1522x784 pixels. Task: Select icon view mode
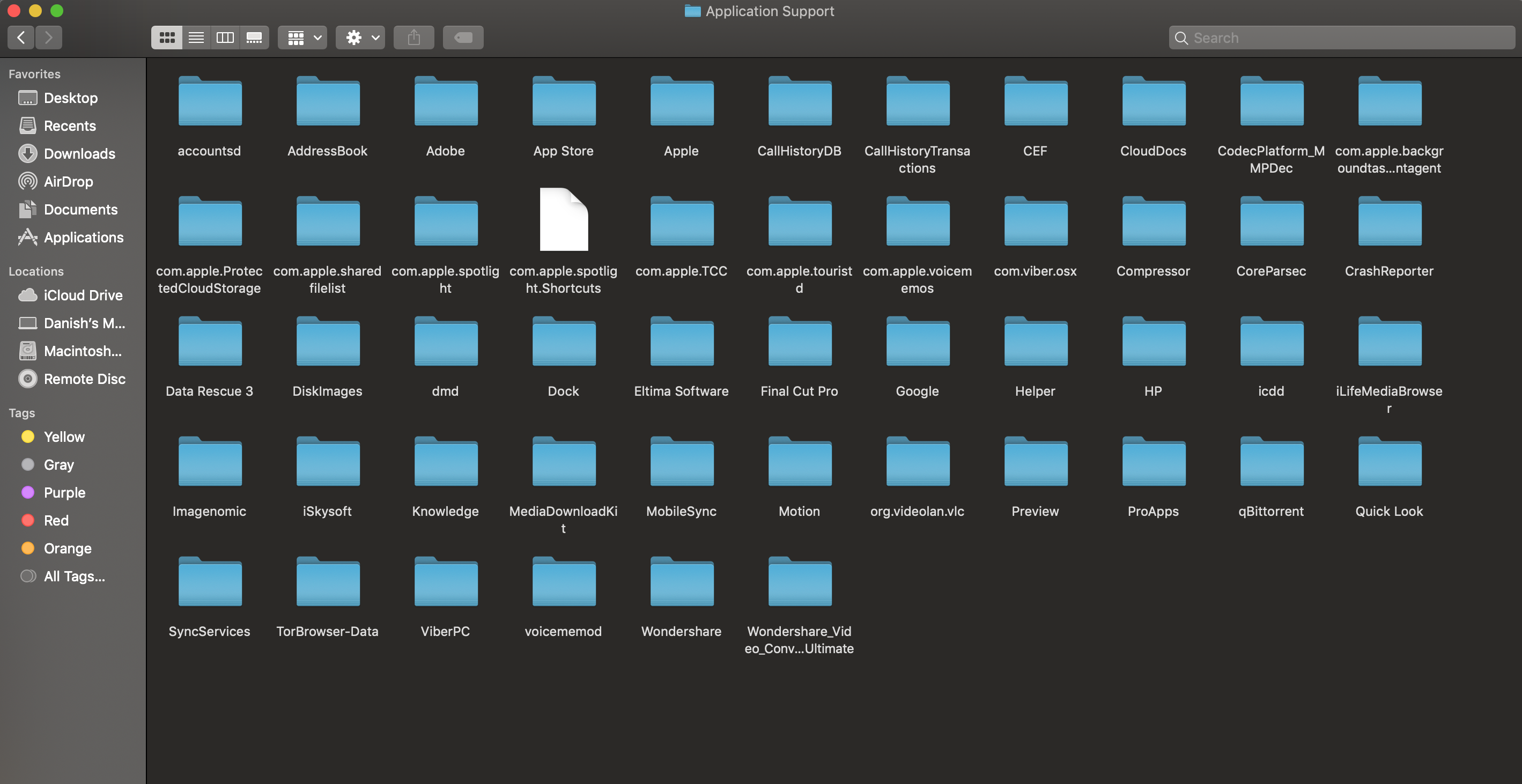[x=167, y=38]
